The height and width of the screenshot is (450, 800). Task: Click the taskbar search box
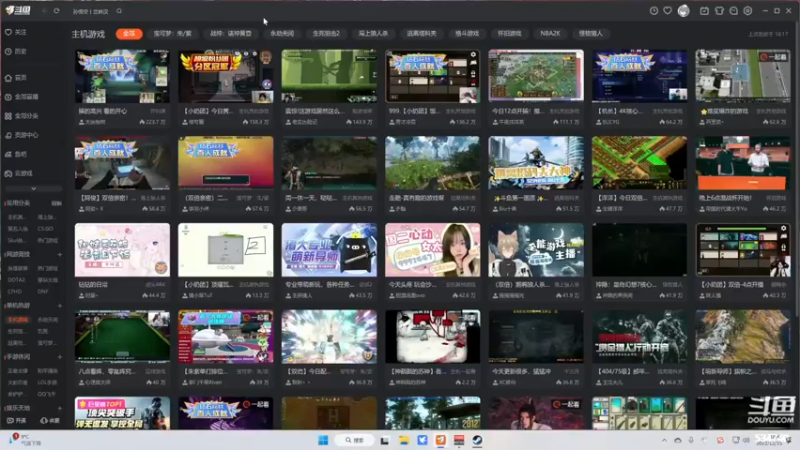(x=355, y=440)
